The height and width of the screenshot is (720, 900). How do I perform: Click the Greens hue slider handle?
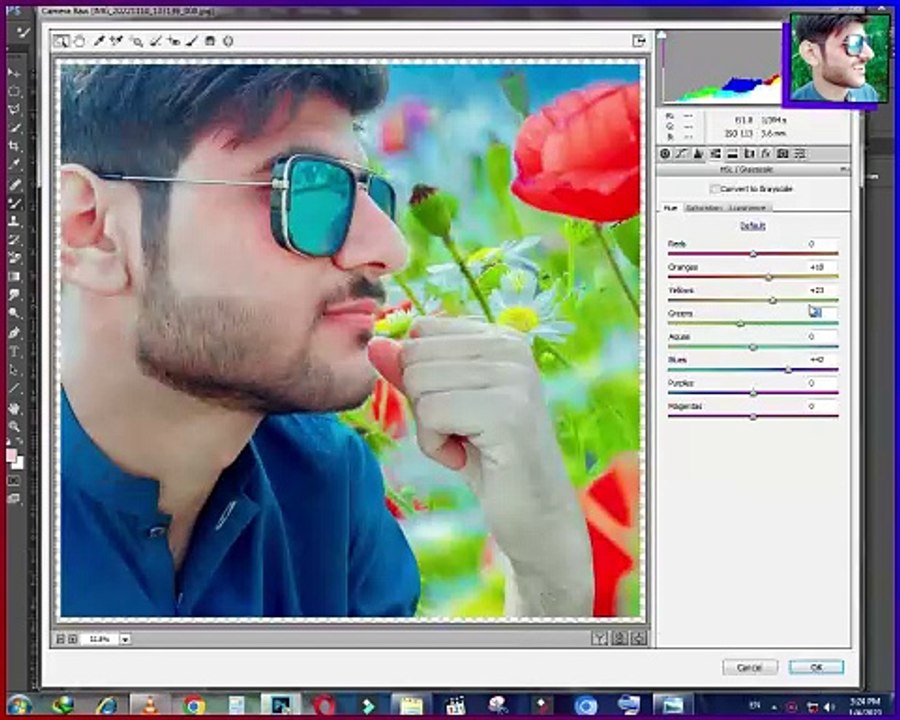[740, 324]
